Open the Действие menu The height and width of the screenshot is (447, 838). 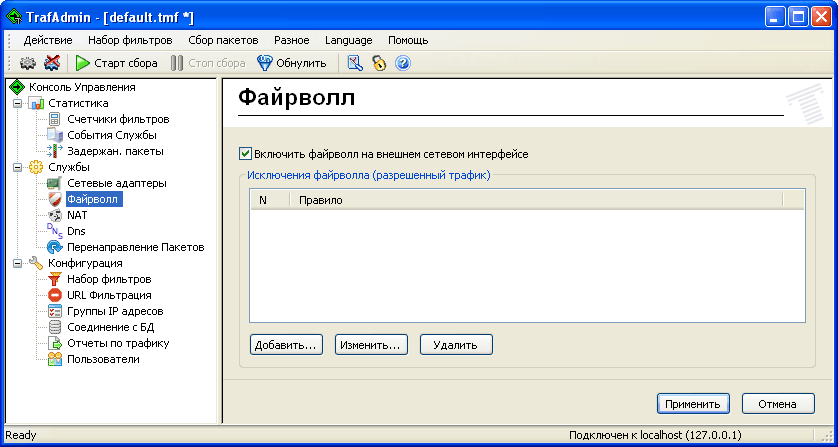tap(48, 40)
